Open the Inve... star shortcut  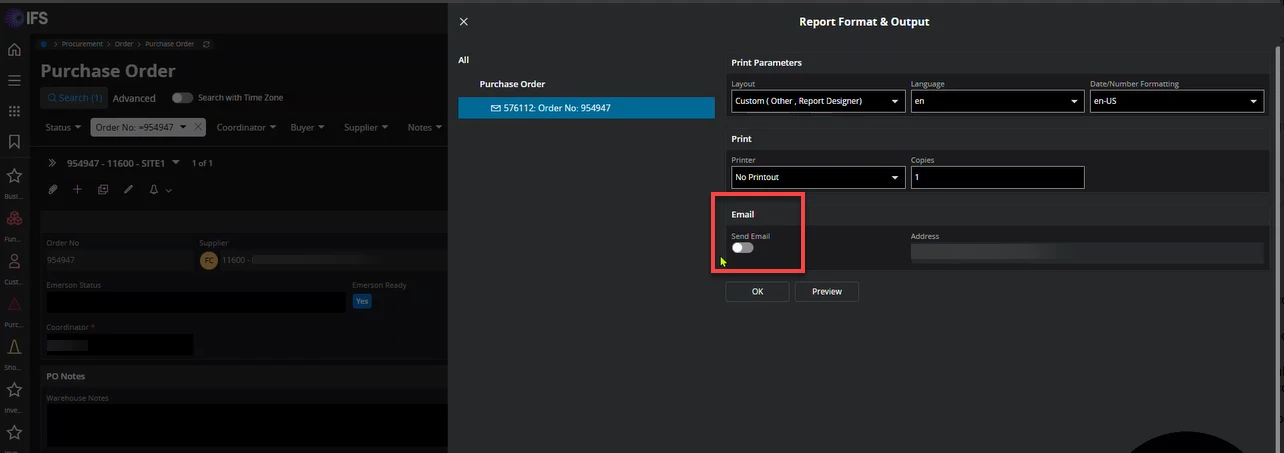pyautogui.click(x=14, y=390)
